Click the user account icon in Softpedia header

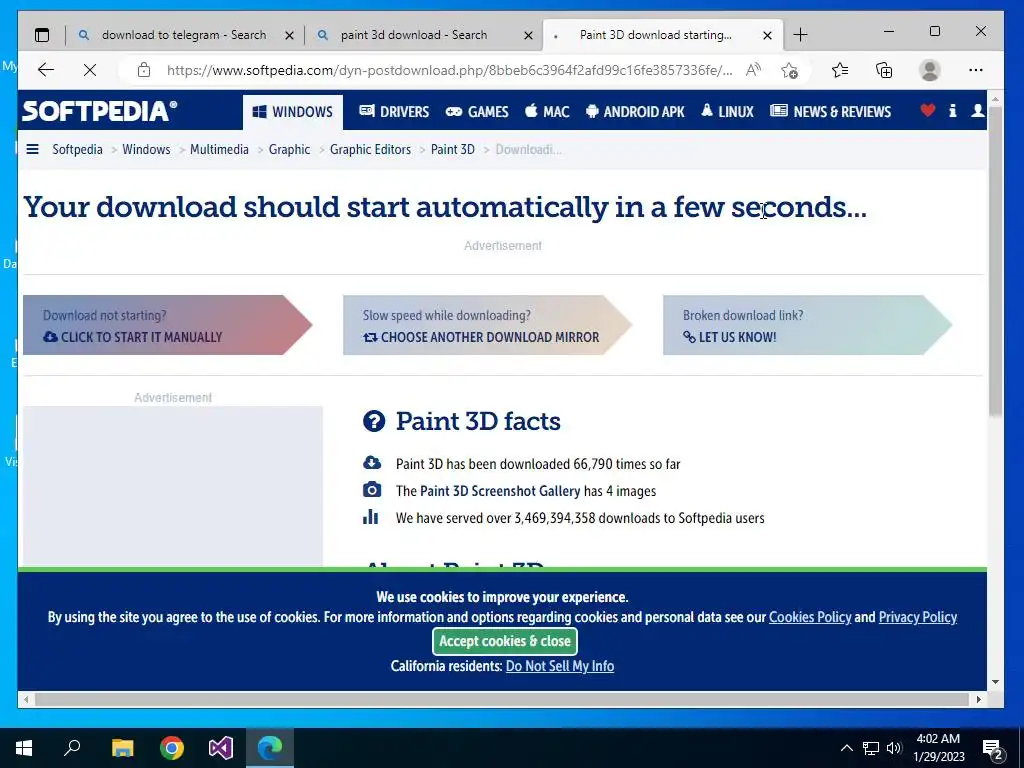pyautogui.click(x=978, y=110)
